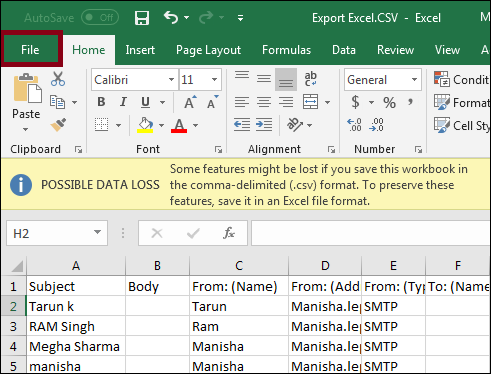Switch to Page Layout tab
The width and height of the screenshot is (491, 374).
pos(208,50)
